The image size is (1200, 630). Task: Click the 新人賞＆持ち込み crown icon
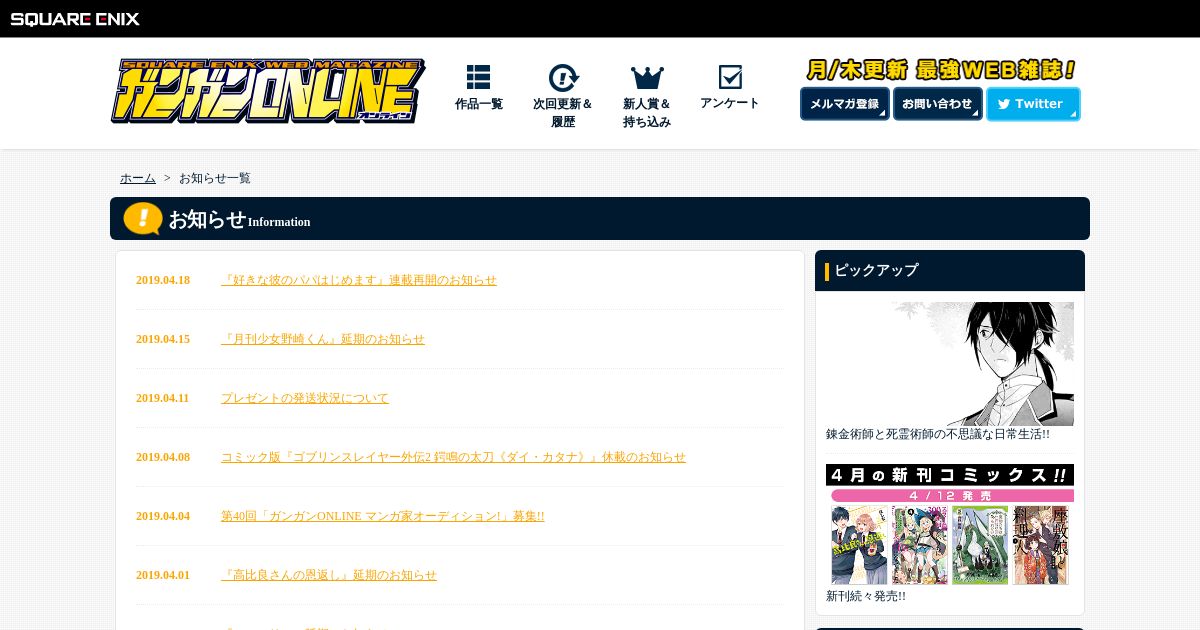click(647, 78)
